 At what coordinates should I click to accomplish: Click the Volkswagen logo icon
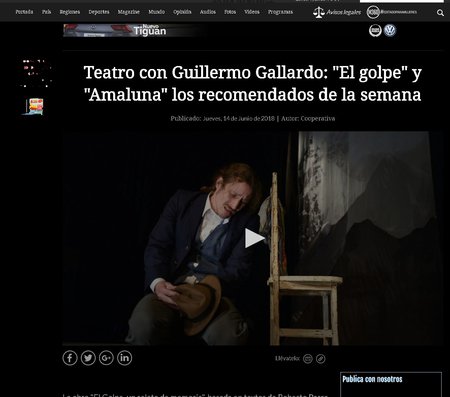pos(390,30)
